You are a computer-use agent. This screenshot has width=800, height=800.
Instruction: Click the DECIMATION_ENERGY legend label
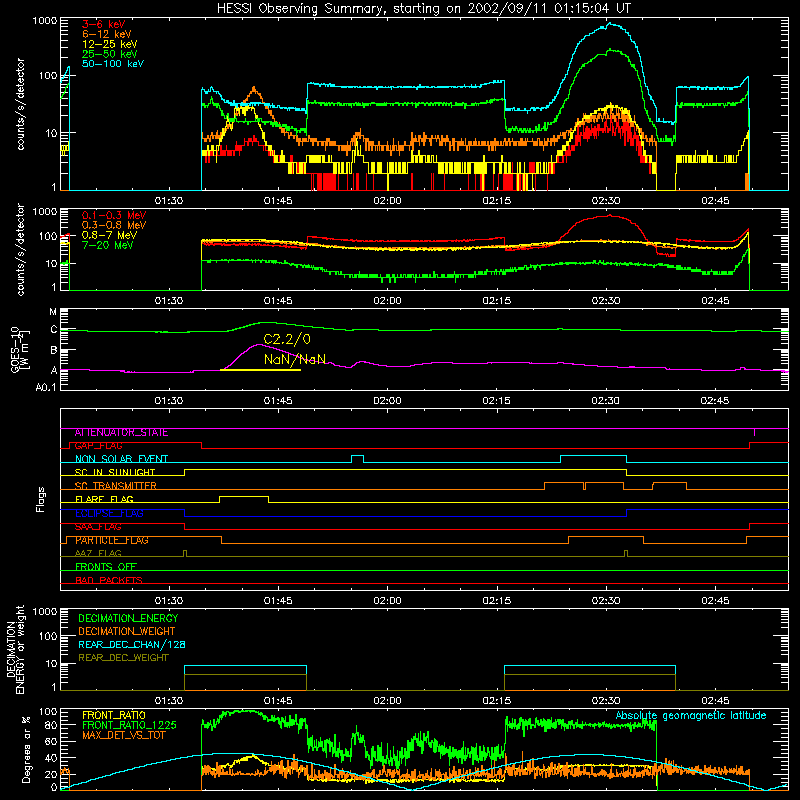[128, 618]
